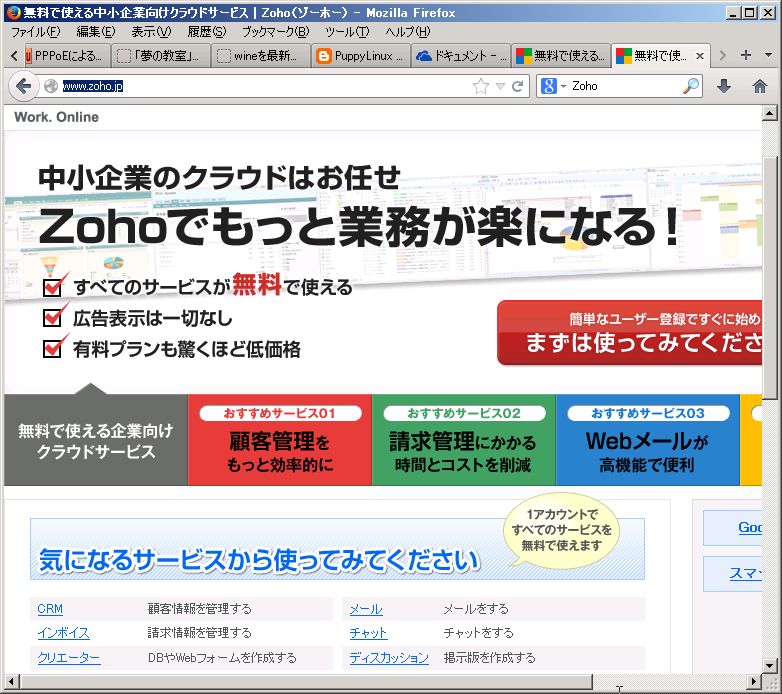
Task: Bookmark this page with the star icon
Action: click(480, 86)
